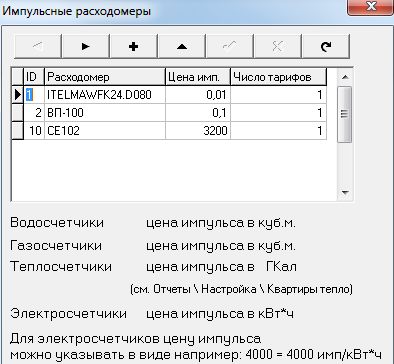Click the scrollbar up arrow of the grid
Viewport: 394px width, 364px height.
[345, 77]
